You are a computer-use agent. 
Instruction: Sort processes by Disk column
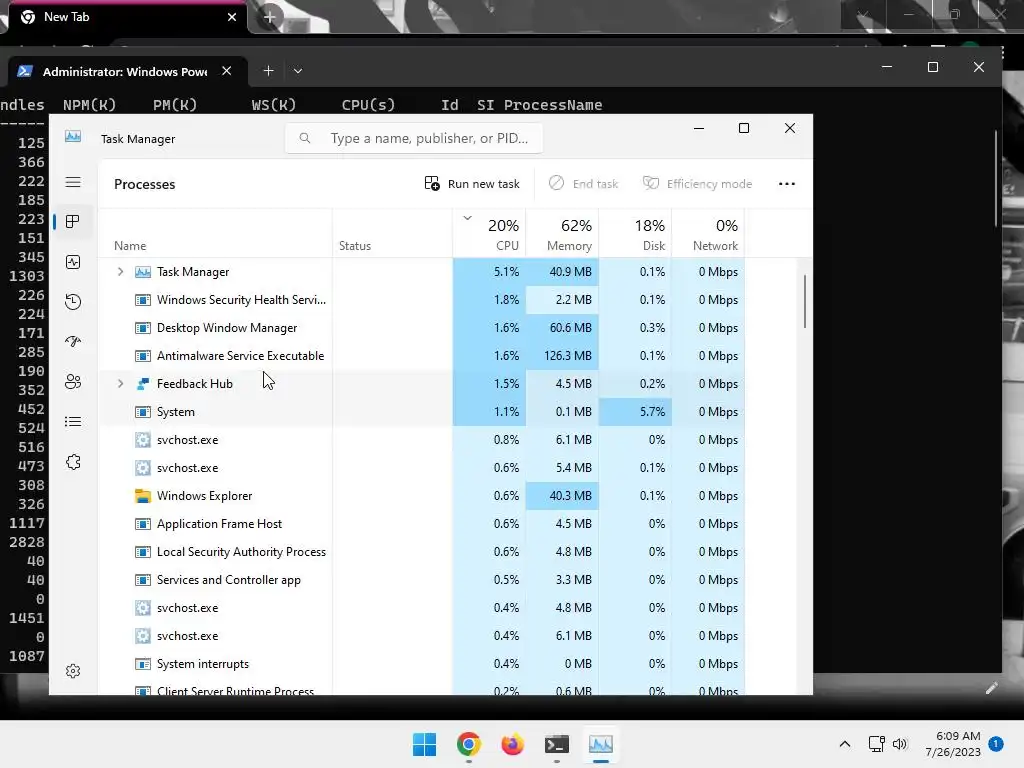click(635, 234)
